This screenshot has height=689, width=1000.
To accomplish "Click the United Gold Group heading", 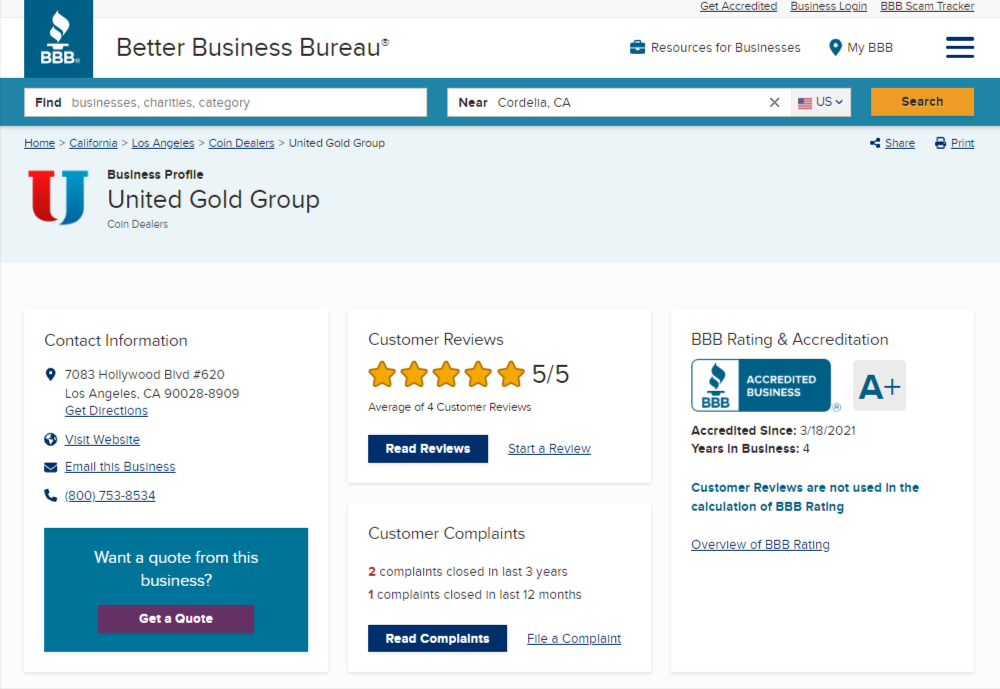I will click(213, 200).
